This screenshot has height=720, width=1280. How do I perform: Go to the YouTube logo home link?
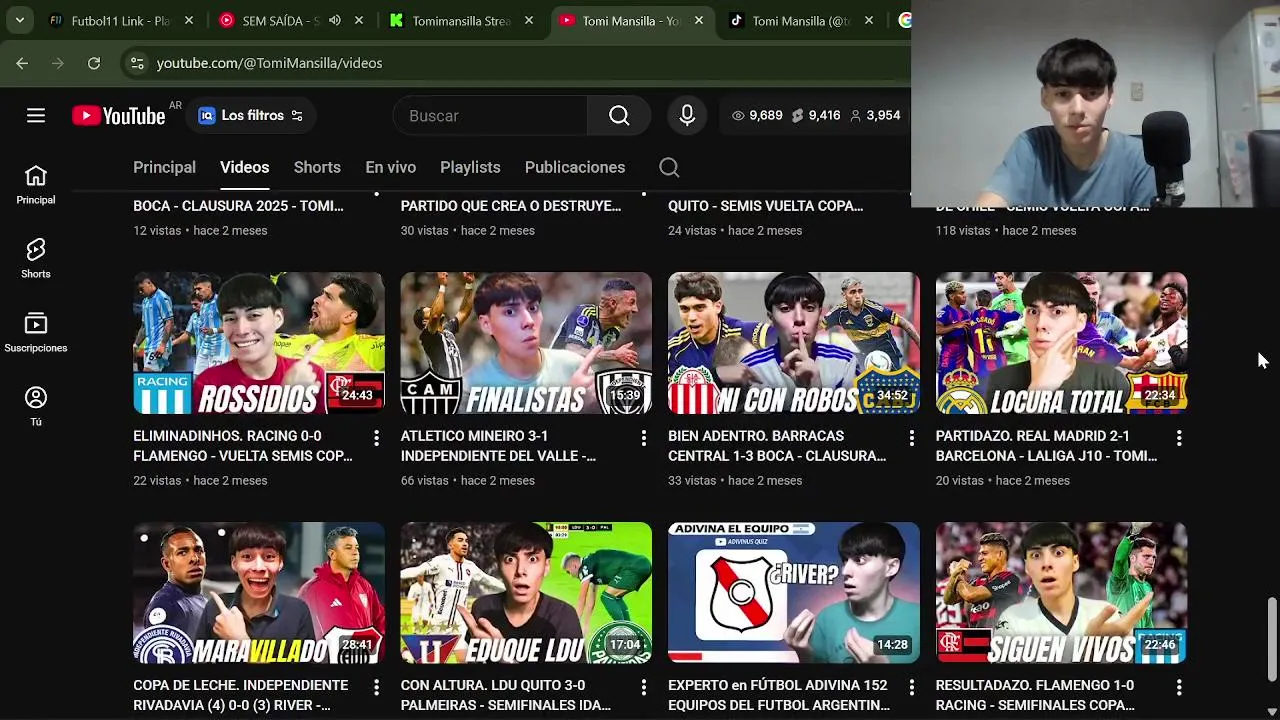coord(119,116)
